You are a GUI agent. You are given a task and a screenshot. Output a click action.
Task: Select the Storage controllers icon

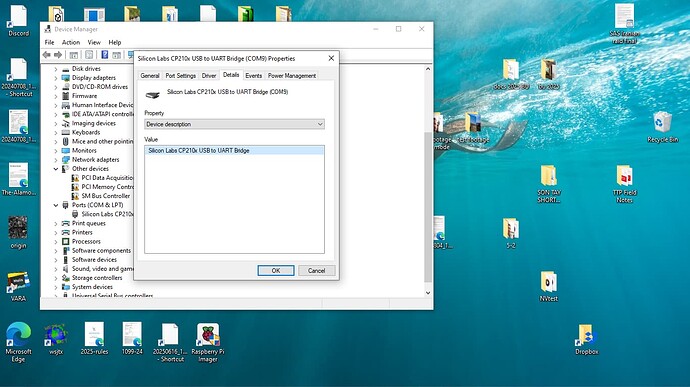pyautogui.click(x=66, y=278)
